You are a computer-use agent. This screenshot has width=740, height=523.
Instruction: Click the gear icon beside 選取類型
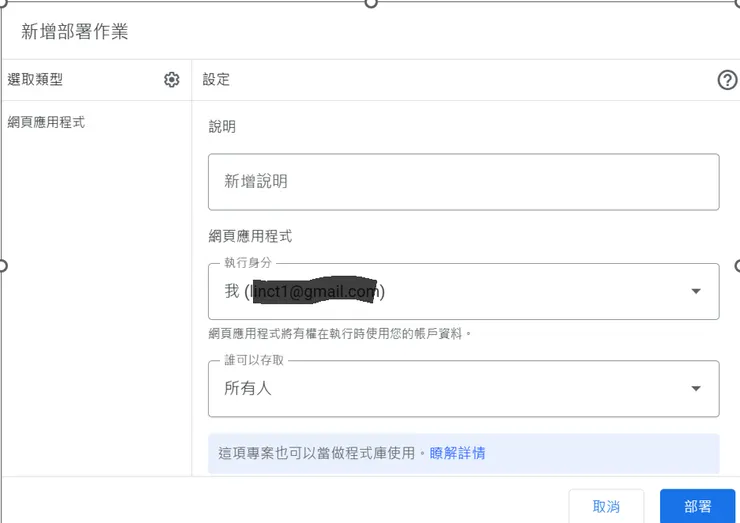(x=172, y=80)
